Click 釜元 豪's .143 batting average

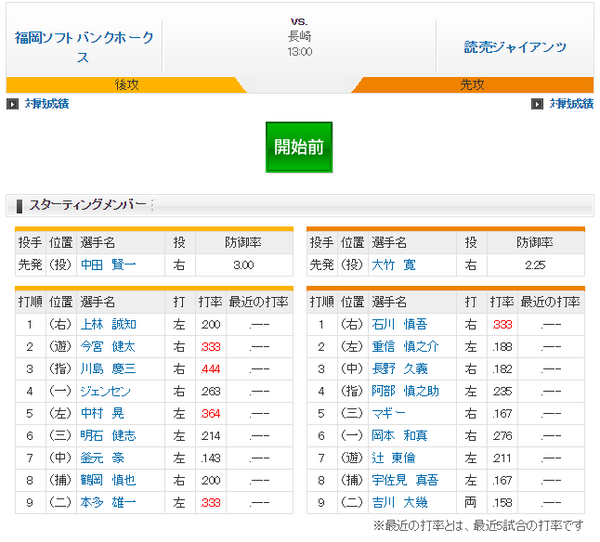pyautogui.click(x=210, y=458)
